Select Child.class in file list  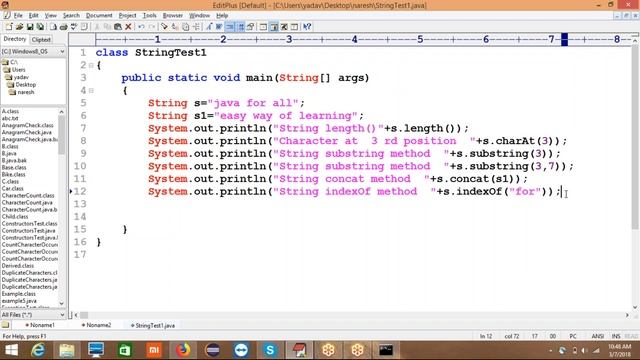[15, 217]
